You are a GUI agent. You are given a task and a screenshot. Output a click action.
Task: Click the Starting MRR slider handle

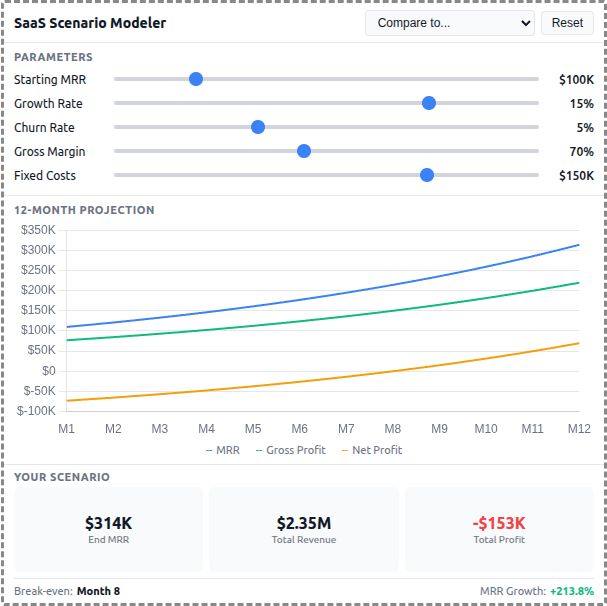tap(196, 79)
